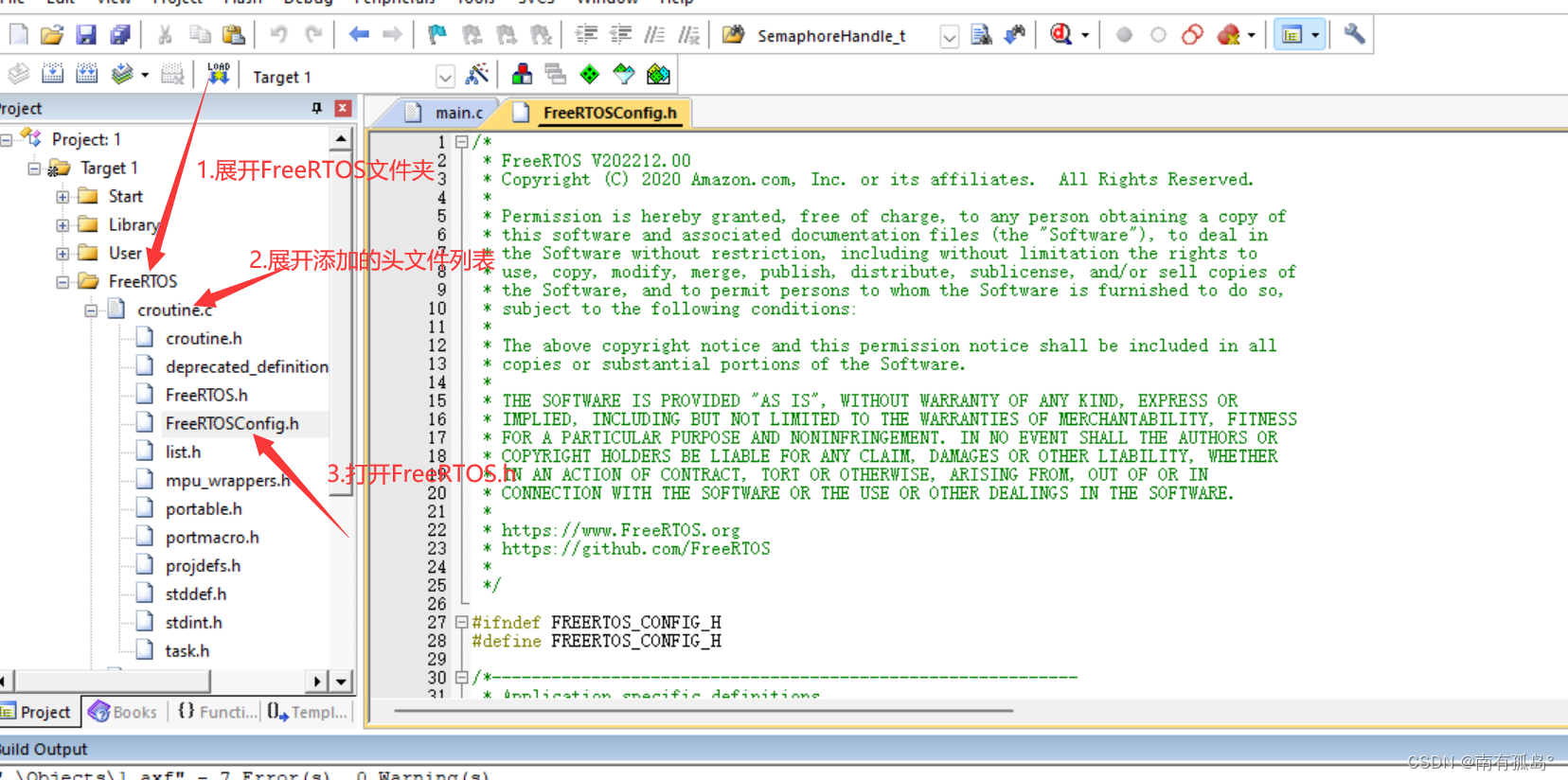Screen dimensions: 1568x780
Task: Open Find in Files
Action: pos(733,35)
